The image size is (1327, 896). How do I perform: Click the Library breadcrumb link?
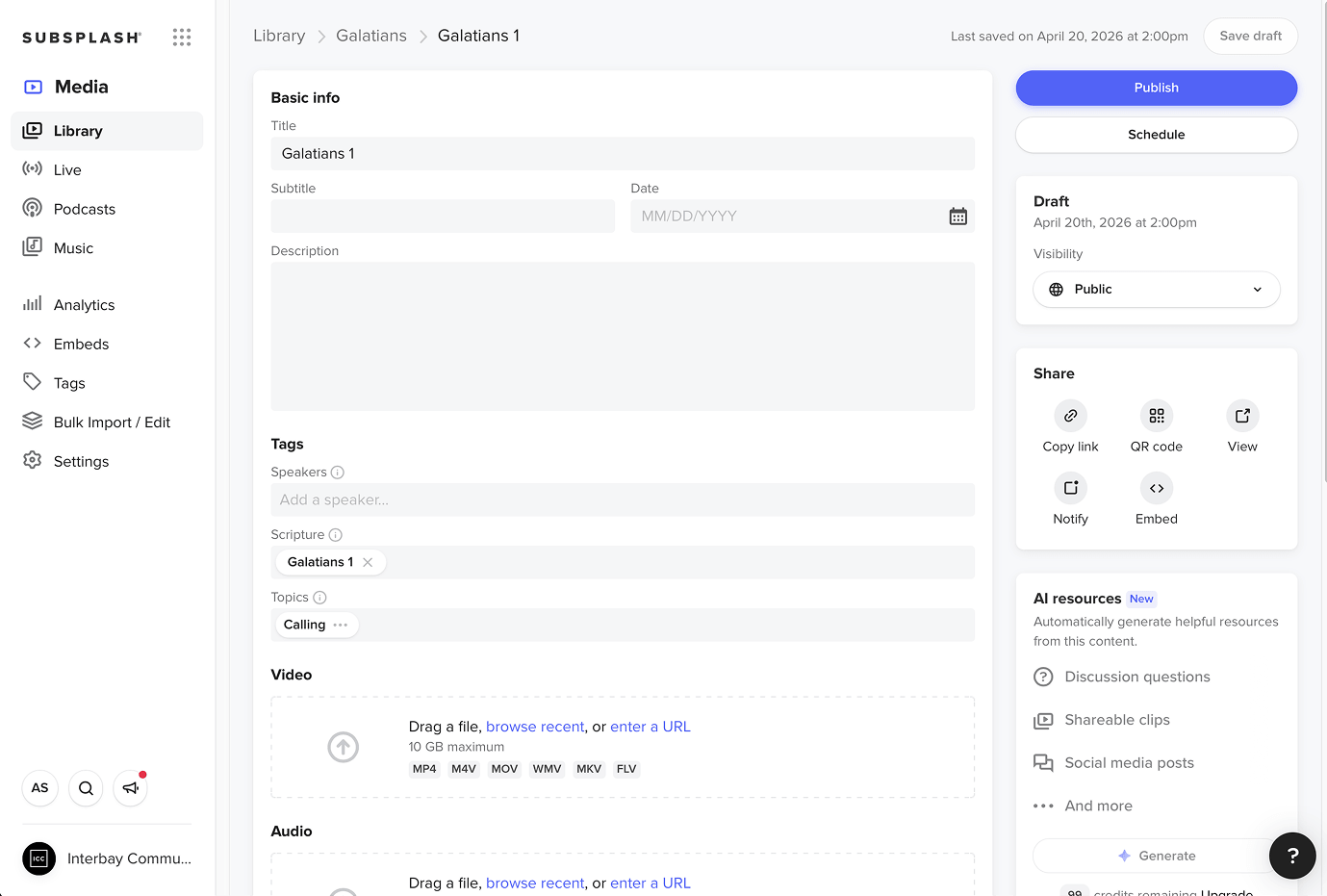click(279, 36)
